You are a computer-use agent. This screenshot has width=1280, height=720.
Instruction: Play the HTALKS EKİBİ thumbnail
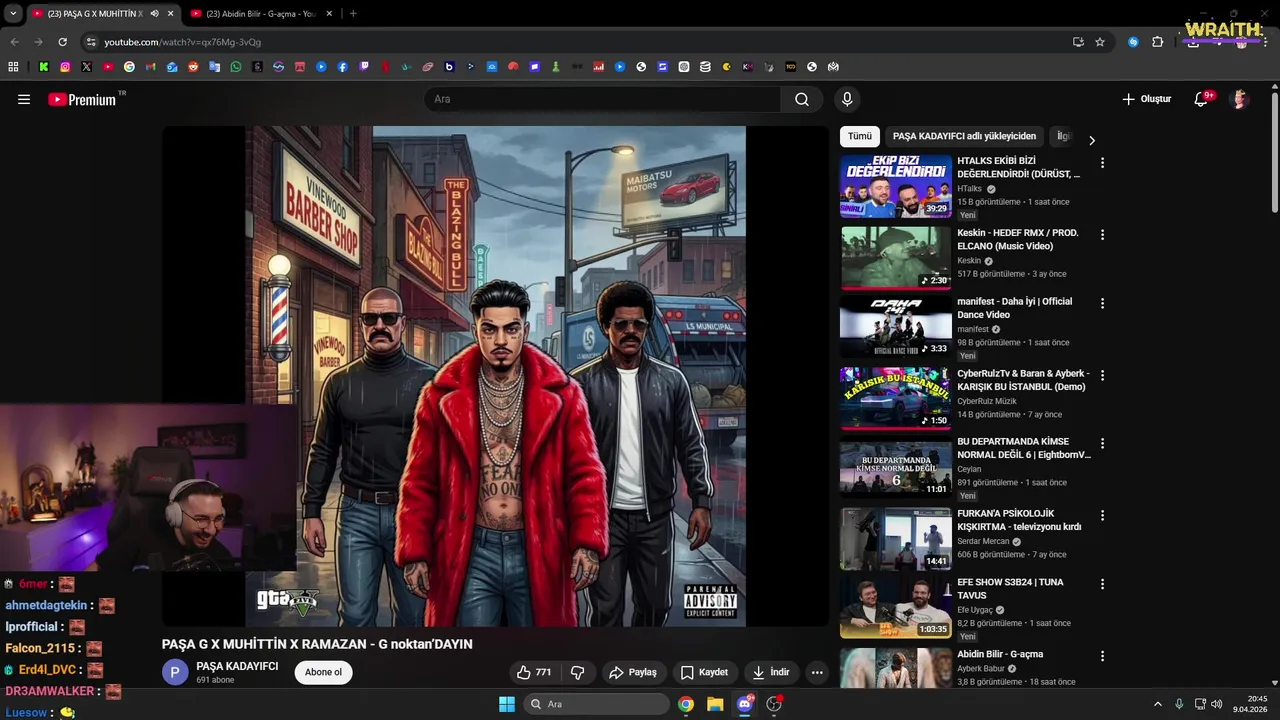pos(896,186)
